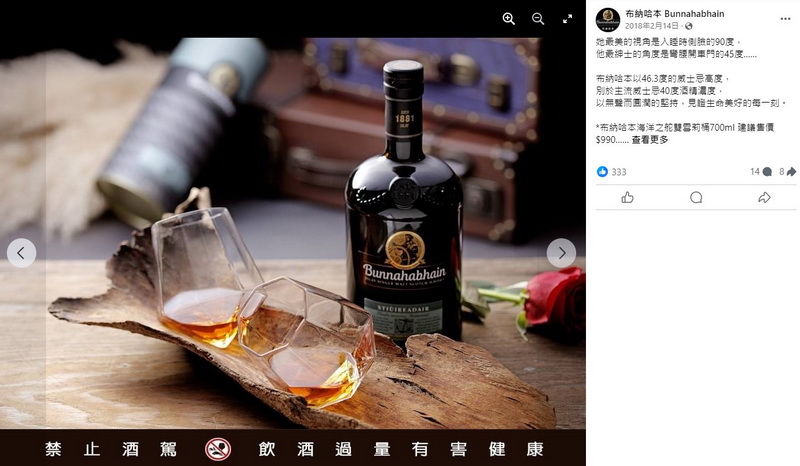Open the 布納哈本 Bunnahabhain page name
The width and height of the screenshot is (800, 466).
pos(674,14)
